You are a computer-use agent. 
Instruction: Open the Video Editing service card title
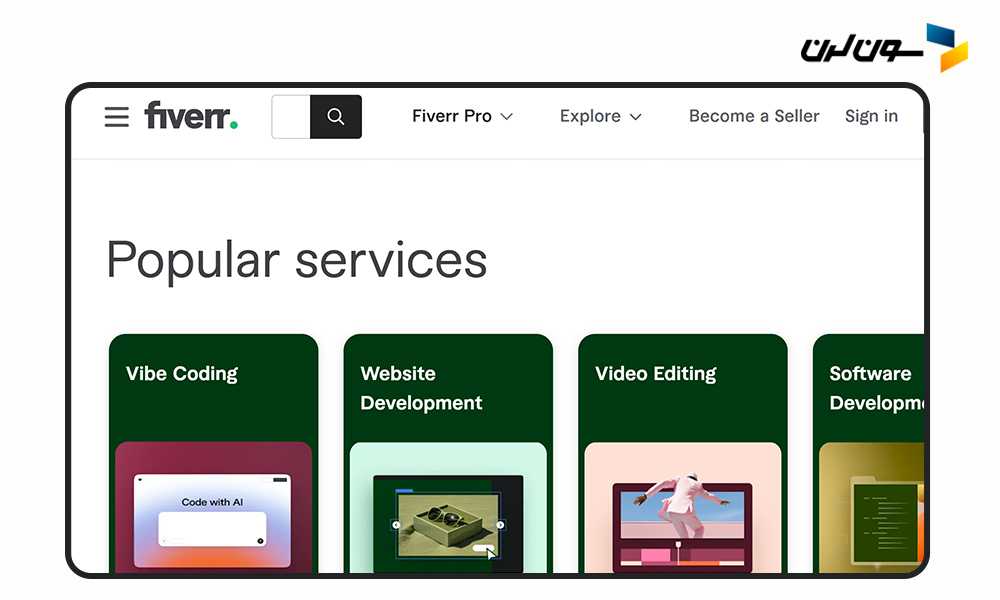[x=656, y=374]
